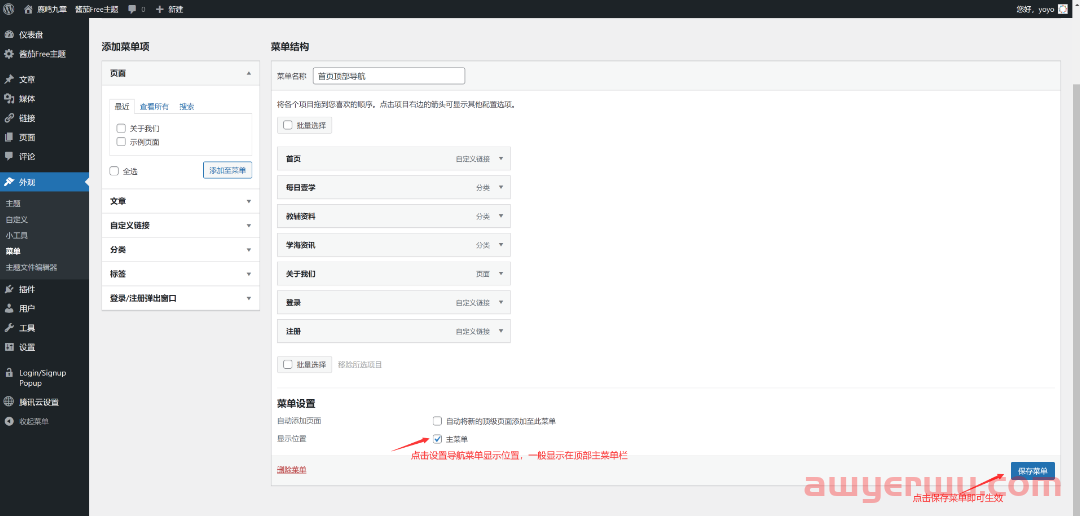The width and height of the screenshot is (1080, 516).
Task: Expand the 登录 menu item arrow
Action: tap(501, 302)
